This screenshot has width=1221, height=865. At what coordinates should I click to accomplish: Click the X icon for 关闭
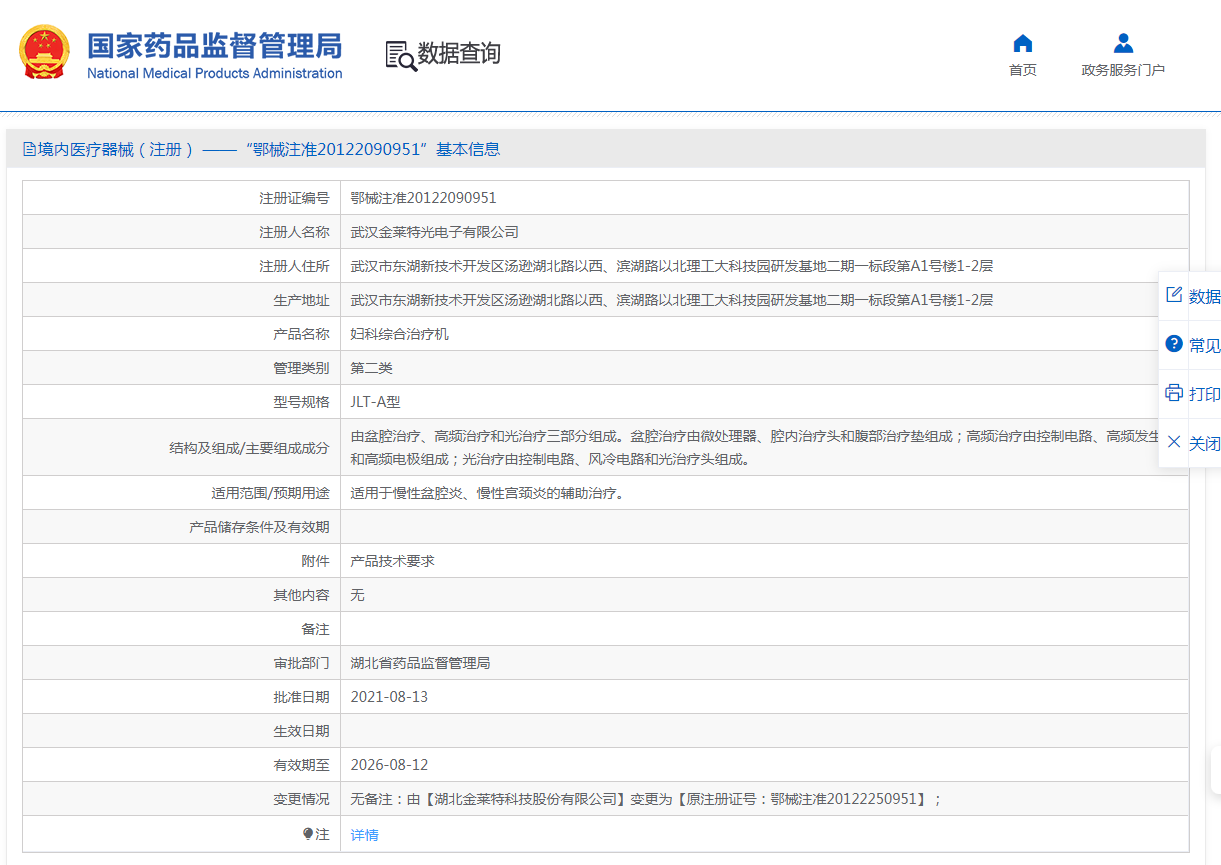coord(1174,442)
